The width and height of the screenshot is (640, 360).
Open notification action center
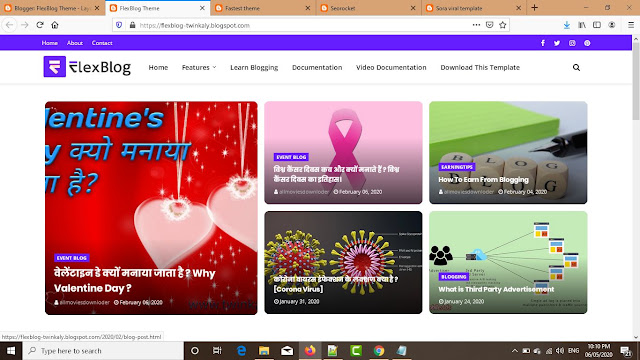pos(625,351)
